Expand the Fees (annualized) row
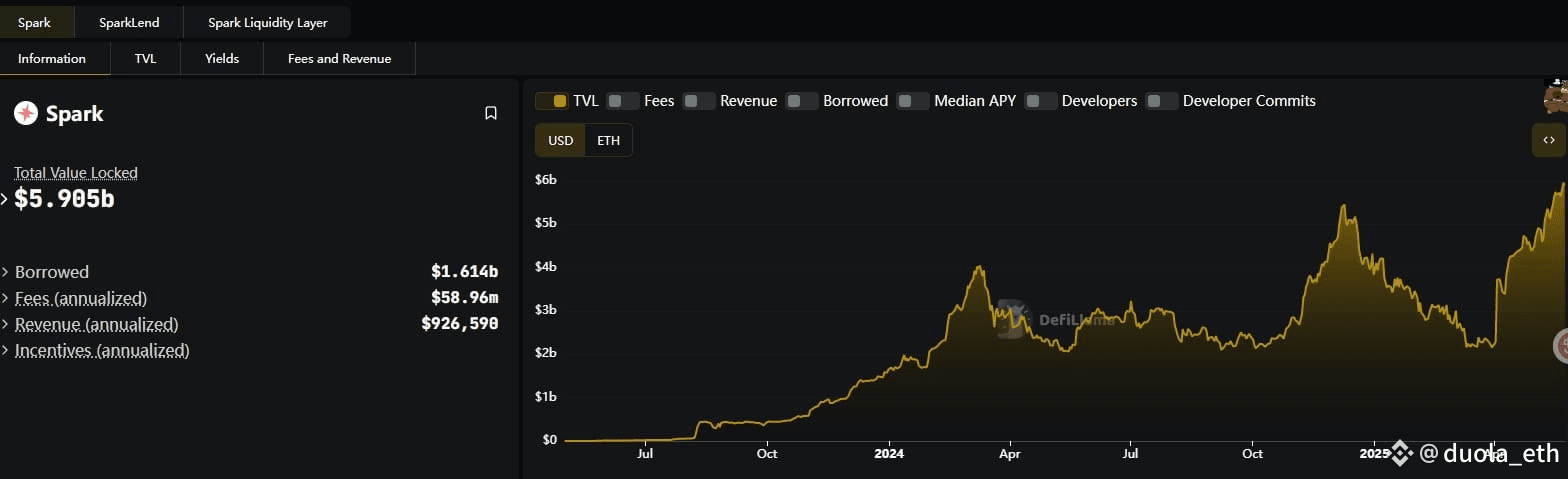Viewport: 1568px width, 479px height. (x=5, y=298)
